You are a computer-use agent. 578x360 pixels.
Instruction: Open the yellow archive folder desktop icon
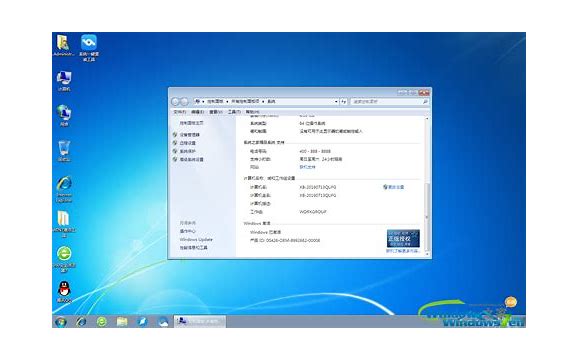tap(64, 224)
